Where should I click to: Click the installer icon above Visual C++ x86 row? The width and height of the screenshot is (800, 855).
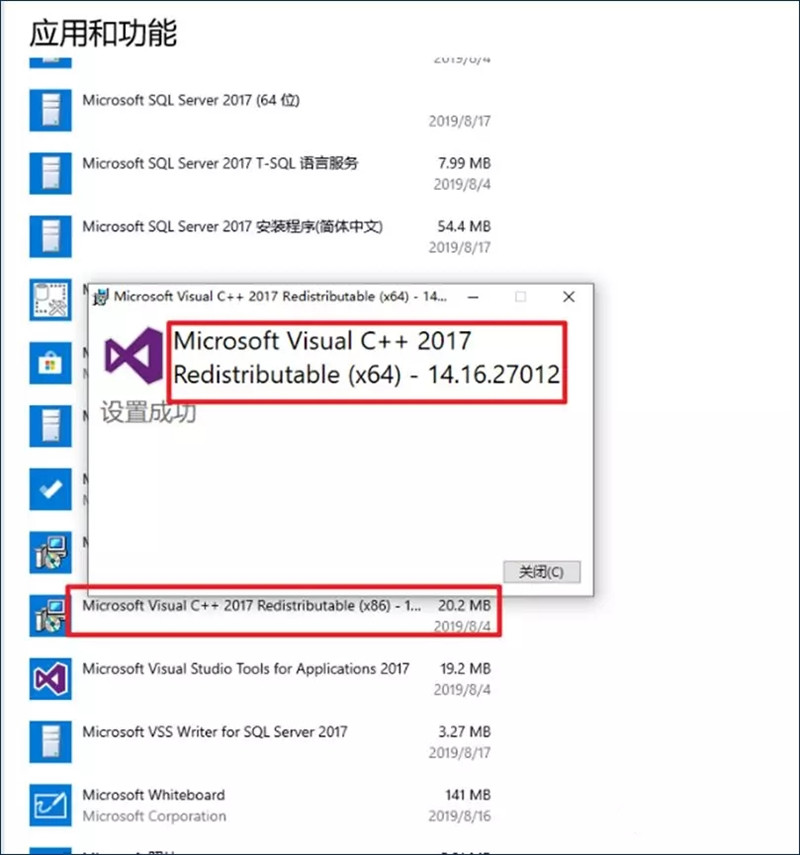(50, 552)
